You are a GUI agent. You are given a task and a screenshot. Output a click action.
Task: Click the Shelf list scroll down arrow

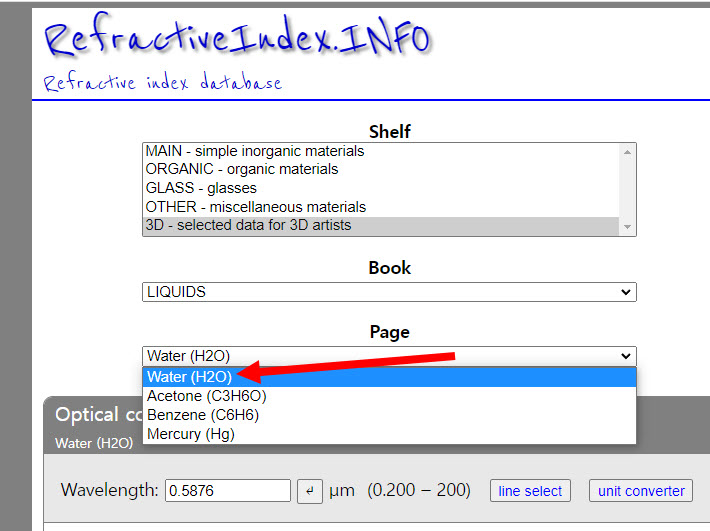pyautogui.click(x=627, y=227)
